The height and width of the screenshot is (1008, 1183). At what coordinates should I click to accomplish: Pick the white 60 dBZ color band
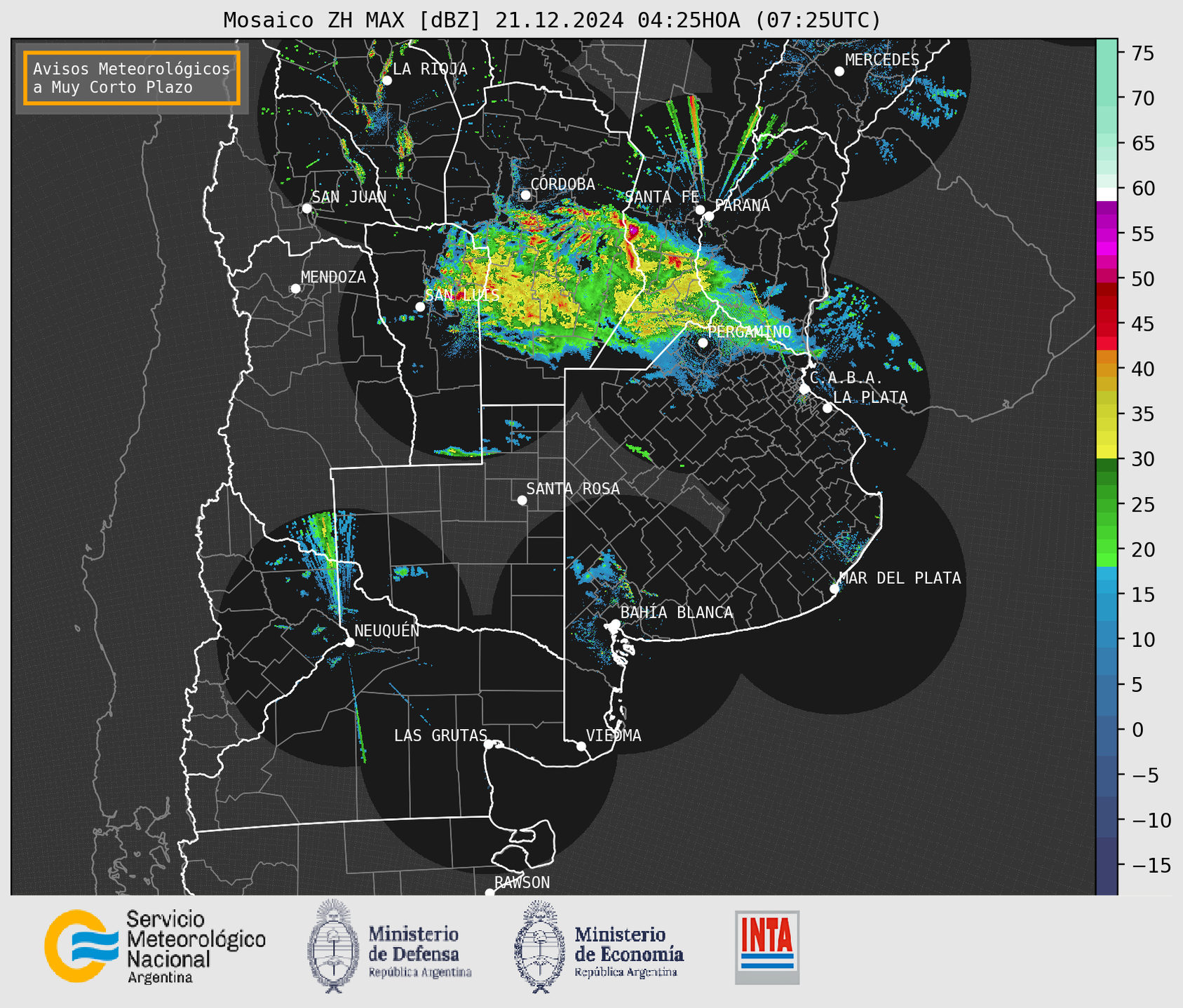pos(1107,194)
